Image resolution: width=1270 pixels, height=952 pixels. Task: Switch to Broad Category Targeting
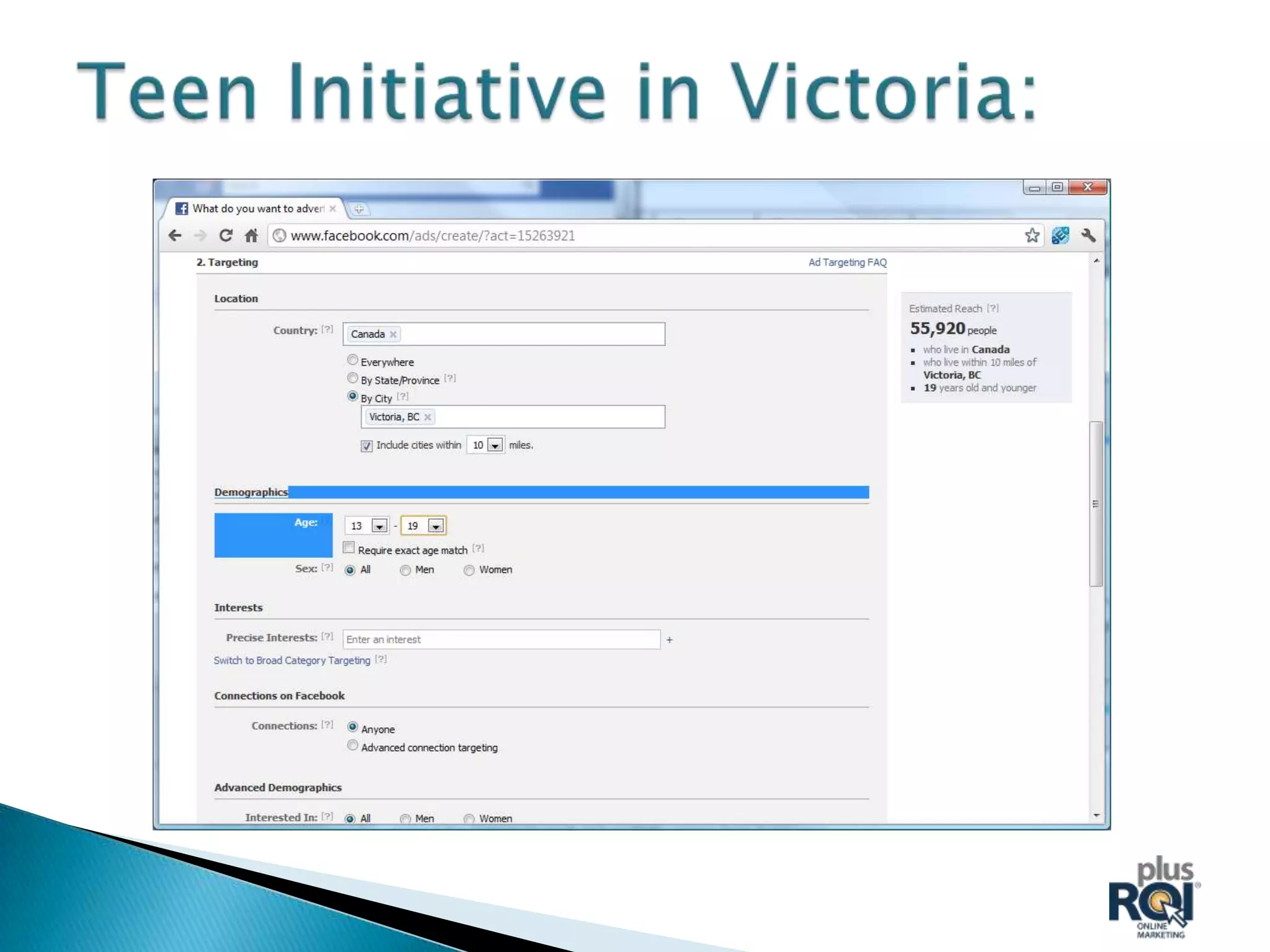(291, 661)
